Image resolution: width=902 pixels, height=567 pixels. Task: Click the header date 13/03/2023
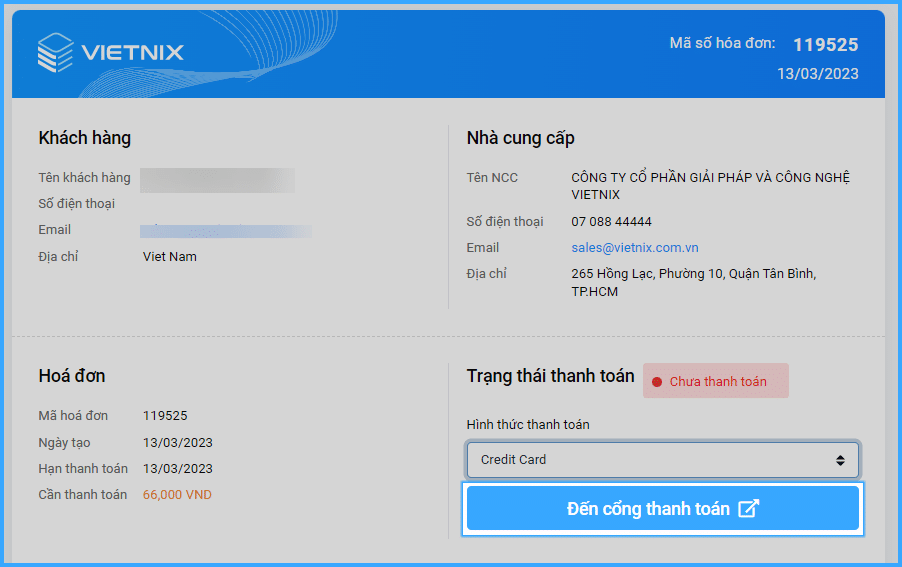pos(817,74)
